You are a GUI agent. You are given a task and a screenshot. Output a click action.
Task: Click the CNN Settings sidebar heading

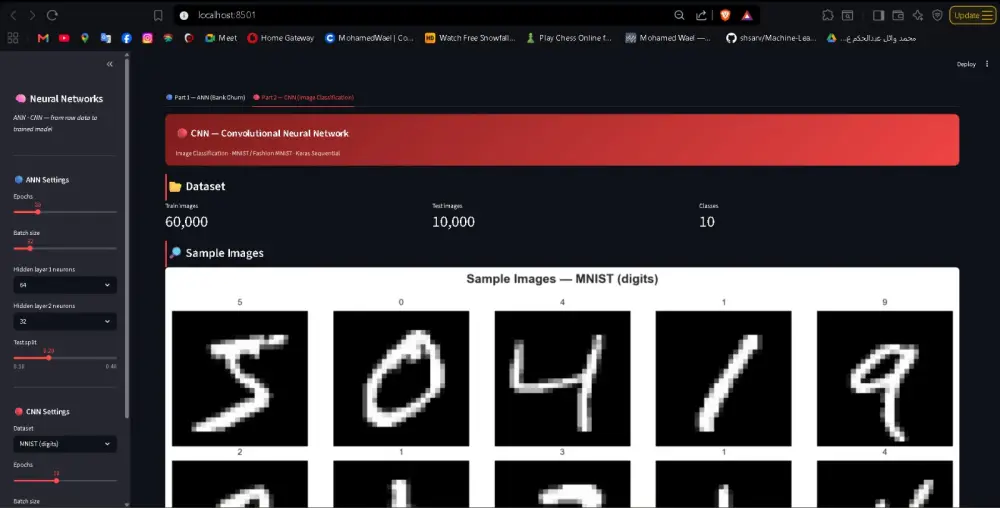click(x=48, y=412)
